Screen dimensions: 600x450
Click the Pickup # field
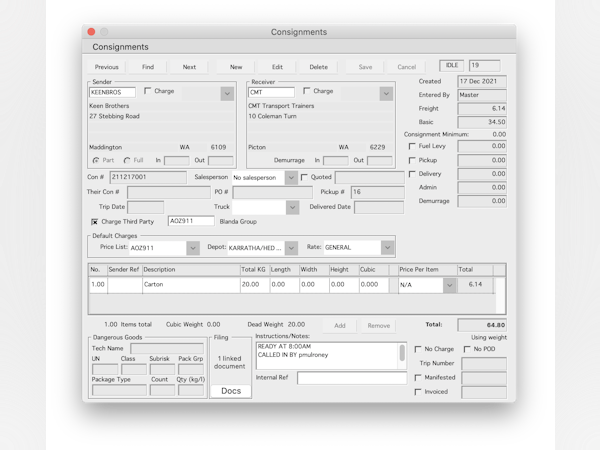pos(378,192)
